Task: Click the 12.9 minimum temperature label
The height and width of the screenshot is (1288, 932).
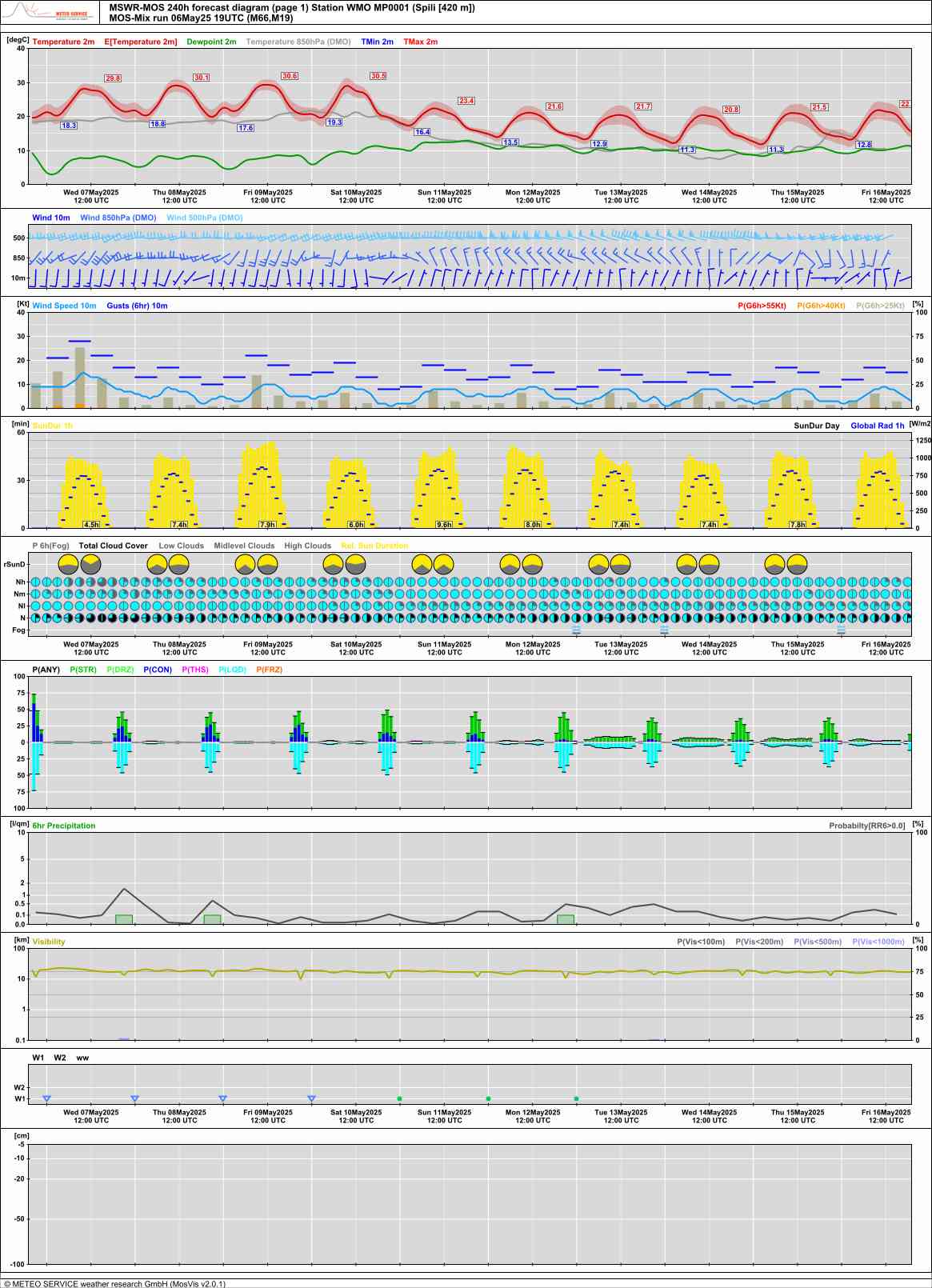Action: click(x=599, y=144)
